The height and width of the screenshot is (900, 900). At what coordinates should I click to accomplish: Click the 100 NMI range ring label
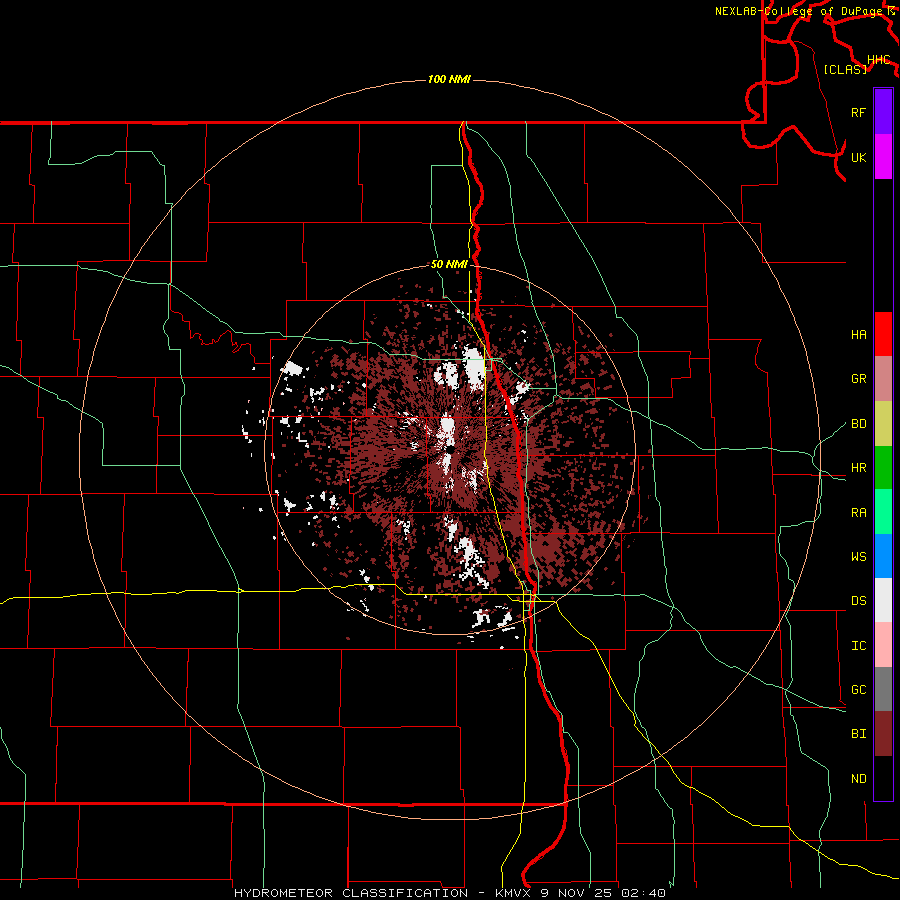tap(449, 79)
